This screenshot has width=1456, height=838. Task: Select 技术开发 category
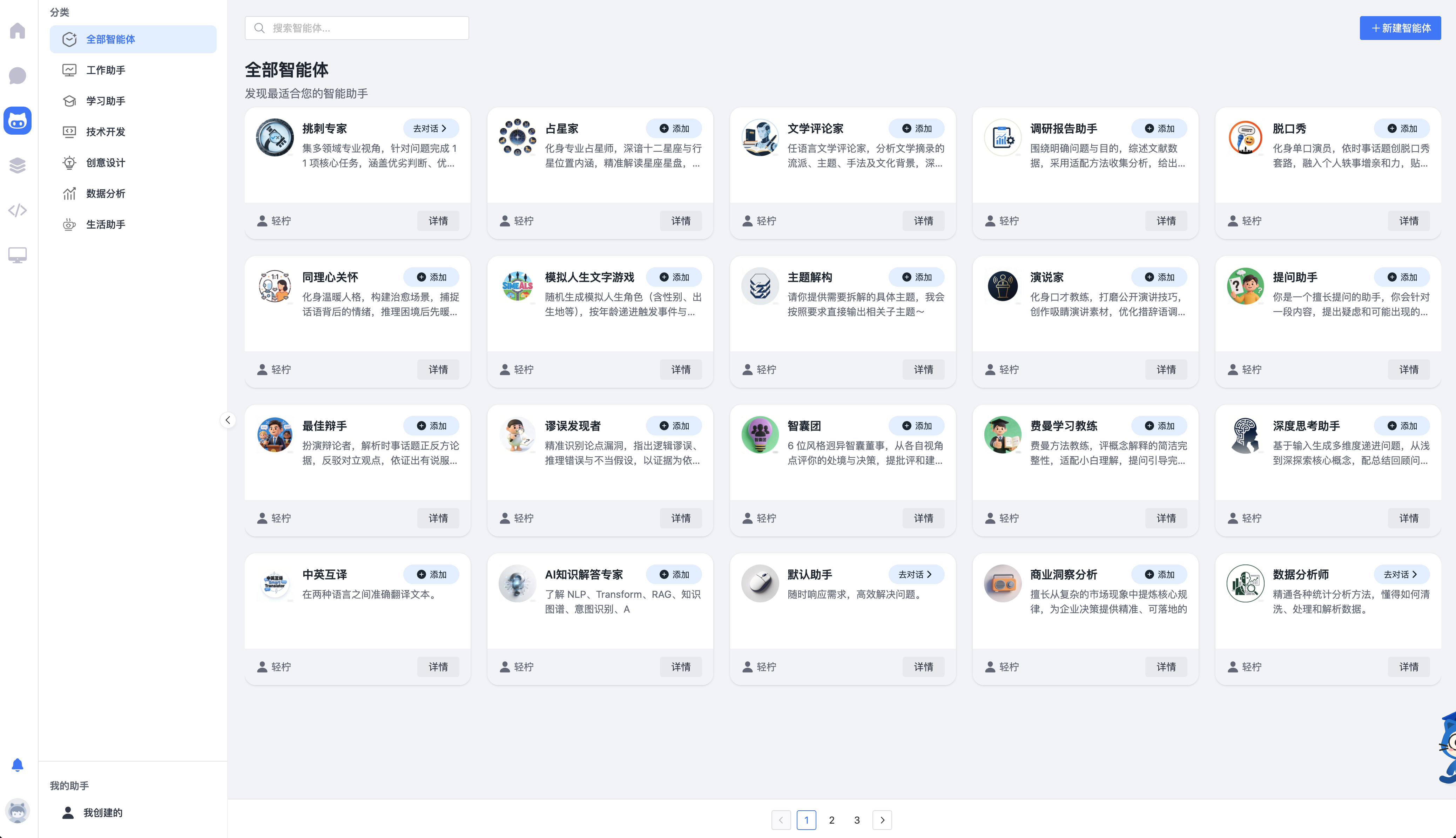coord(133,132)
